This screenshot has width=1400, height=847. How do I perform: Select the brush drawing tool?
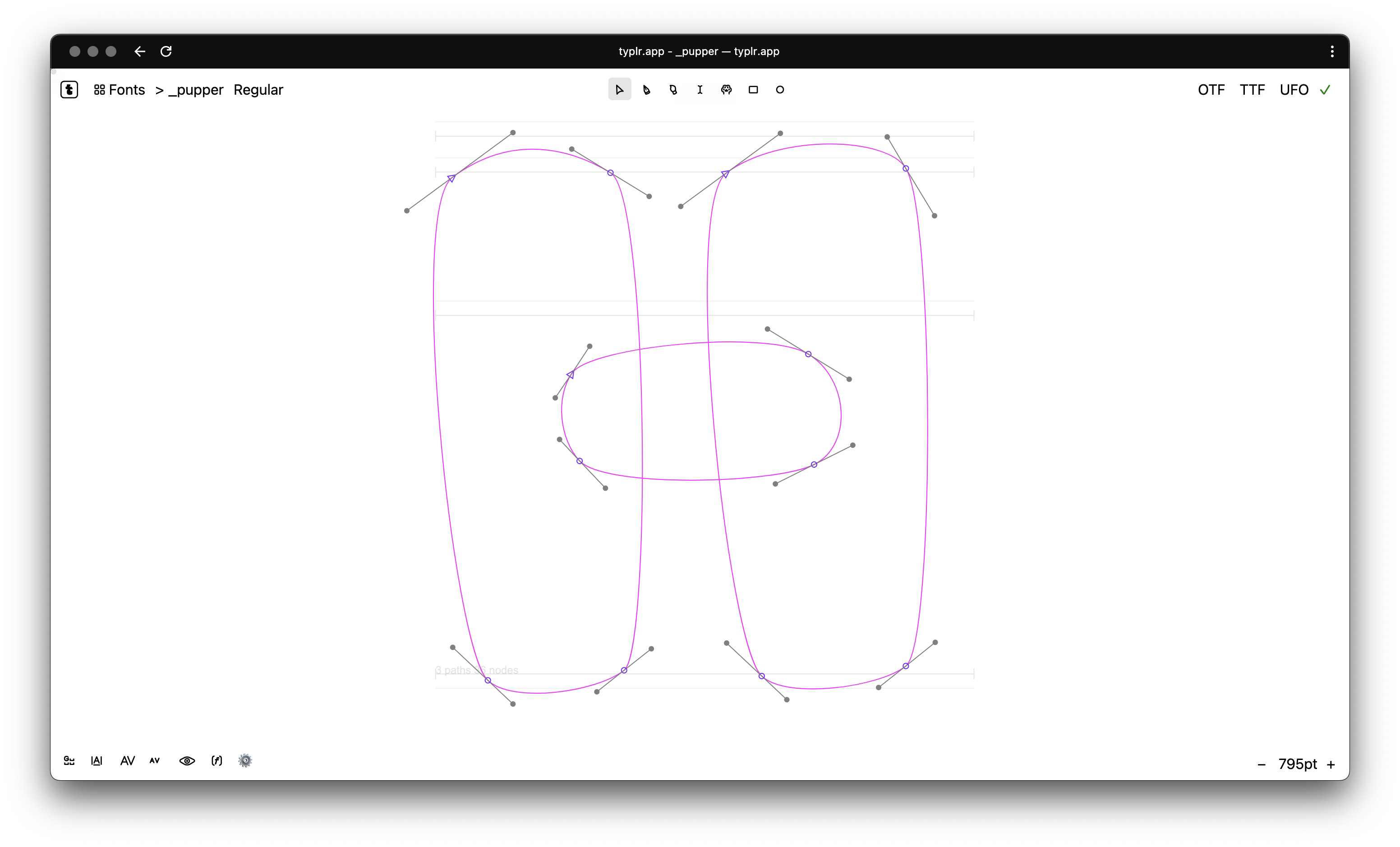click(x=673, y=90)
